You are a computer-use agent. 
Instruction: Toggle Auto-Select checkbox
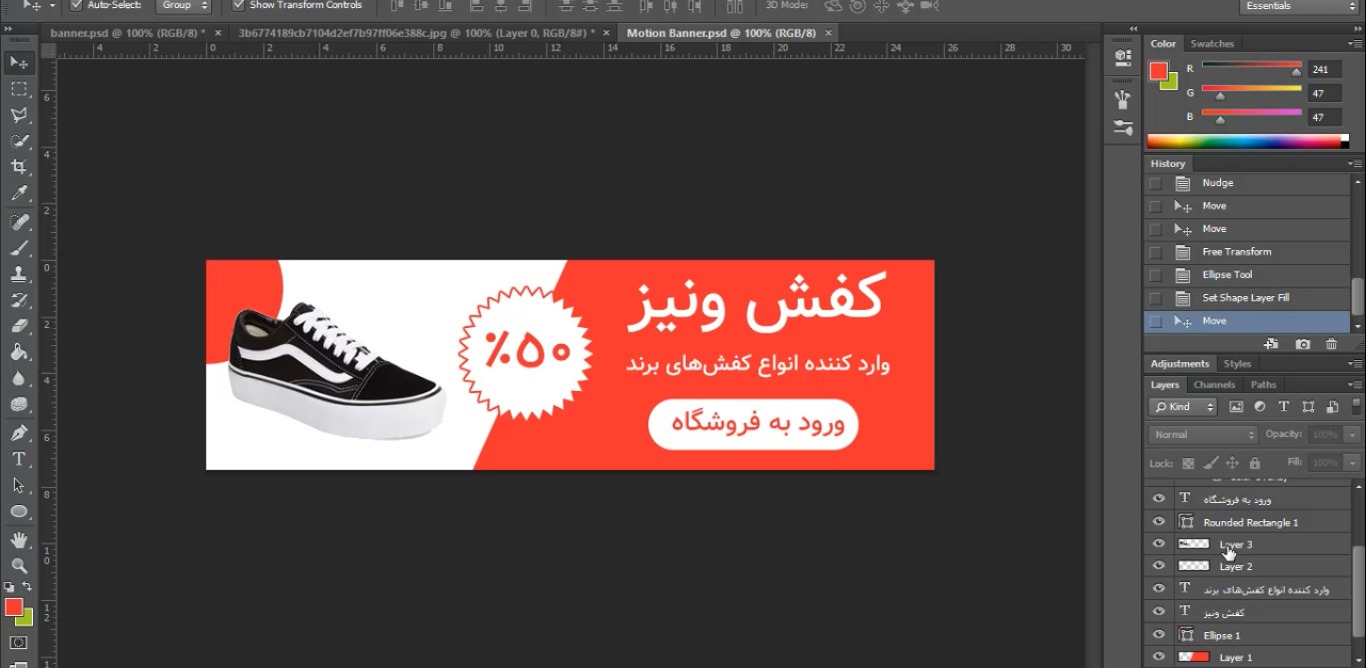click(76, 5)
